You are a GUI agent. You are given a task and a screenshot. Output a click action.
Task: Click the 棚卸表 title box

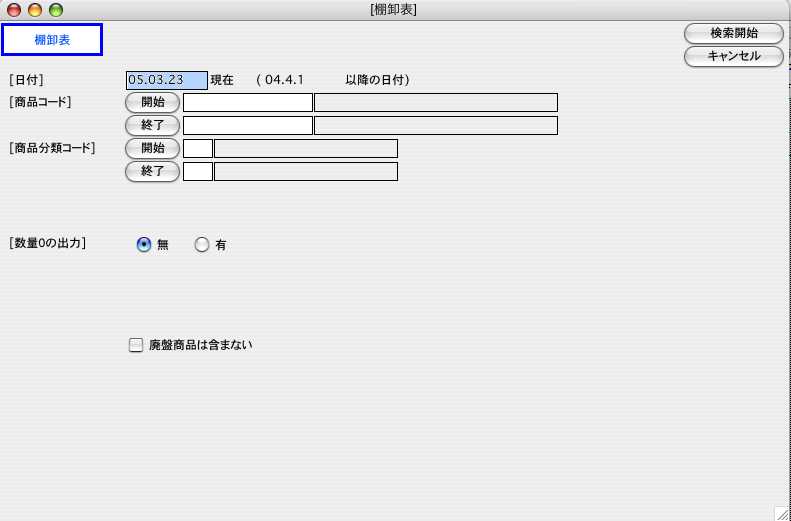point(52,39)
